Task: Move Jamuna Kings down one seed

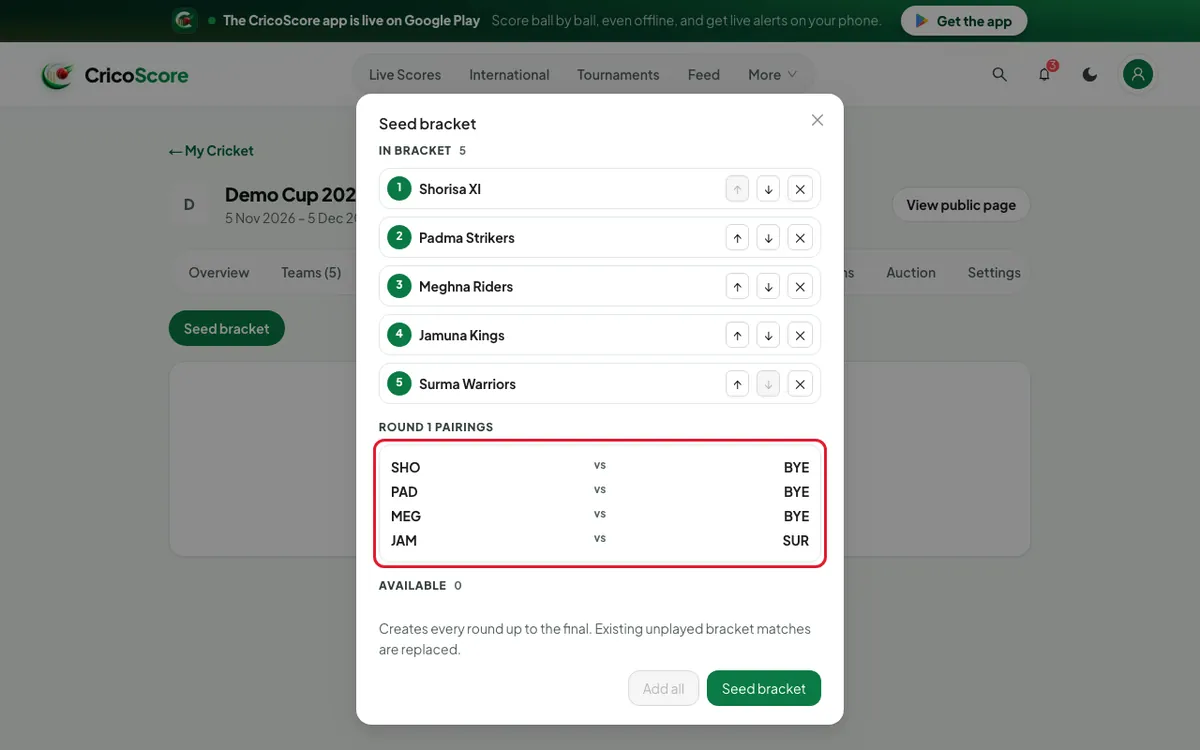Action: (x=768, y=335)
